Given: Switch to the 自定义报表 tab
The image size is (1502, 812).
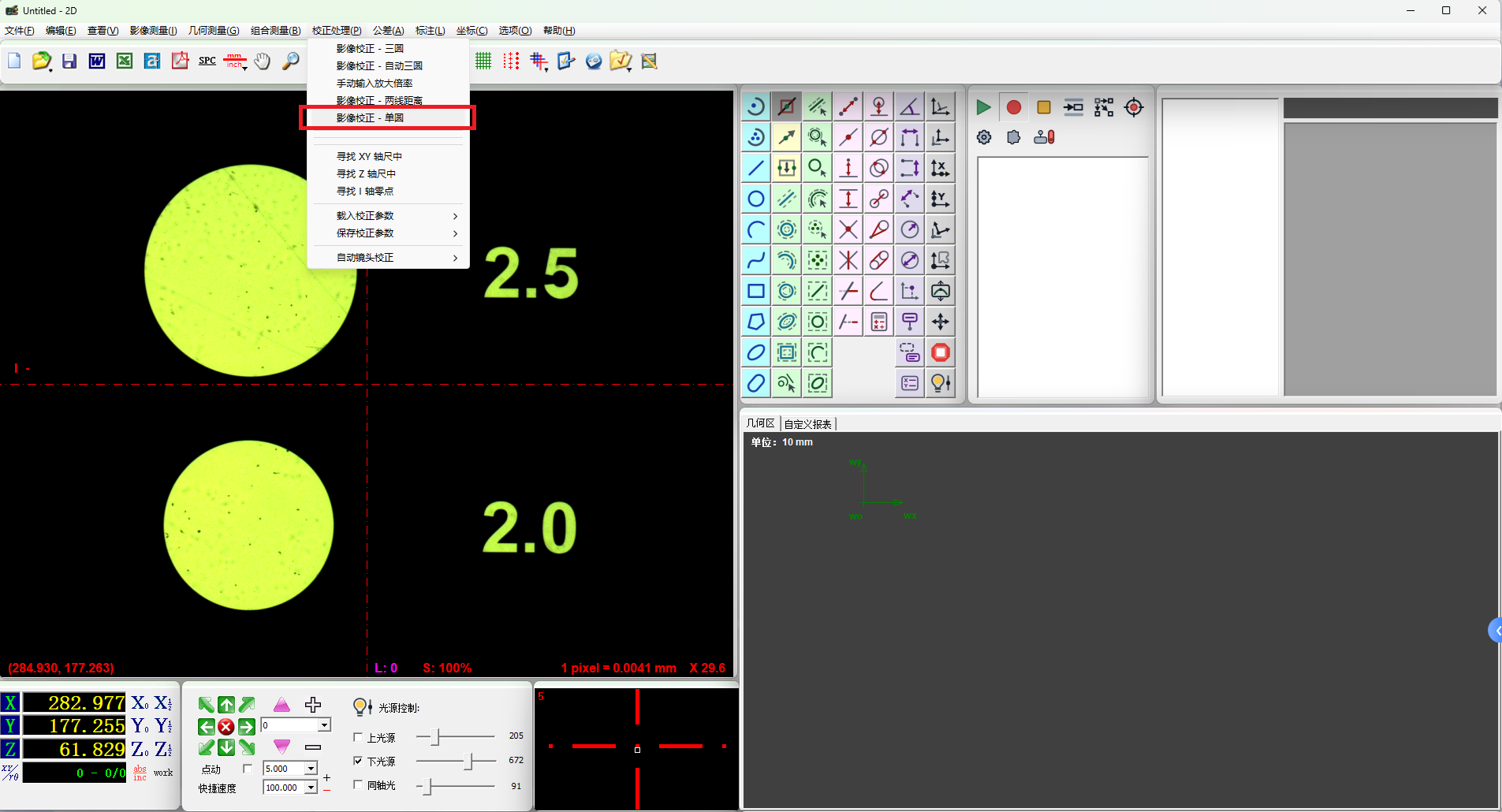Looking at the screenshot, I should [x=808, y=424].
